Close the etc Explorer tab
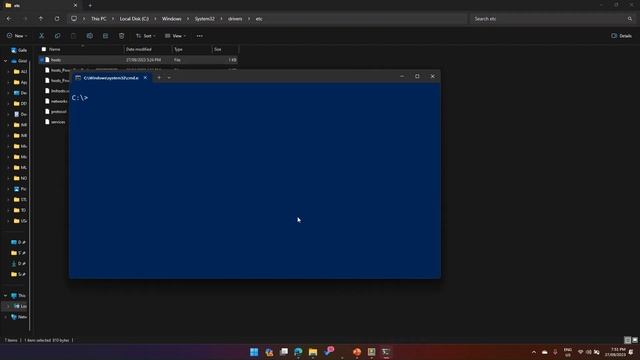The height and width of the screenshot is (360, 640). (x=75, y=5)
